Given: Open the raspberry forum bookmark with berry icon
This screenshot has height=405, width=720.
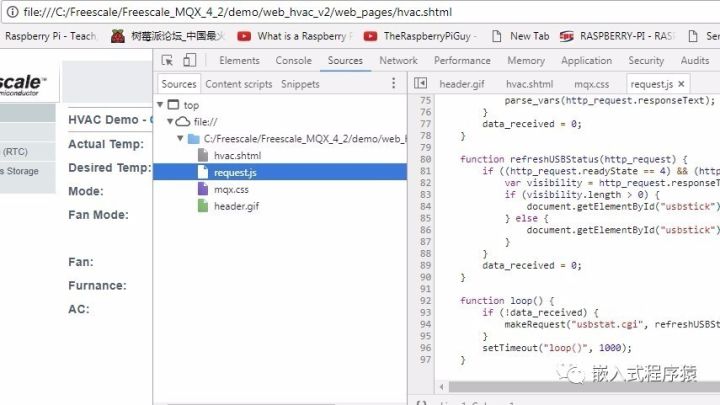Looking at the screenshot, I should click(168, 36).
